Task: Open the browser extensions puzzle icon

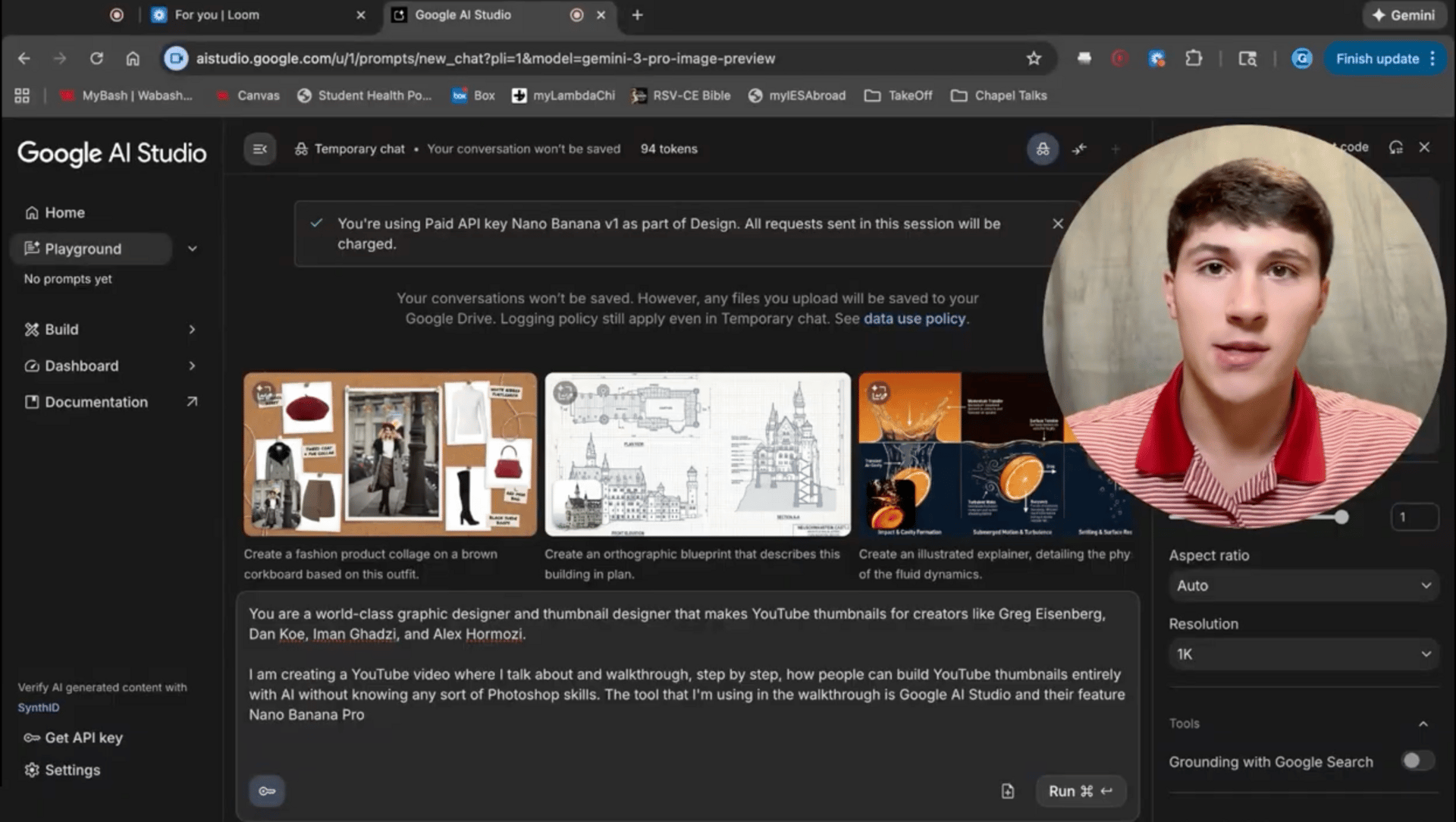Action: [1194, 58]
